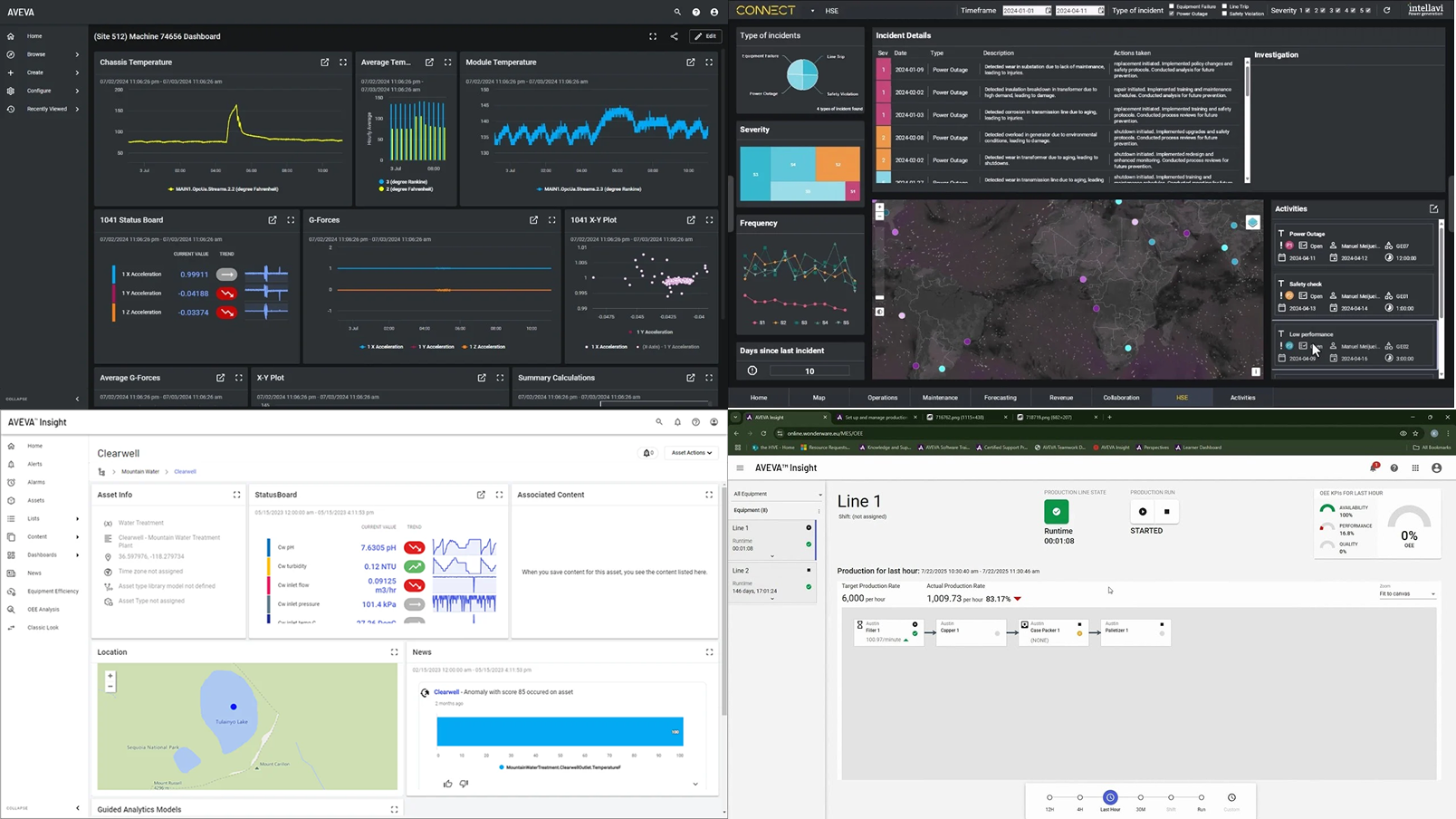Toggle the Equipment Failure incident checkbox
Image resolution: width=1456 pixels, height=819 pixels.
tap(1172, 6)
